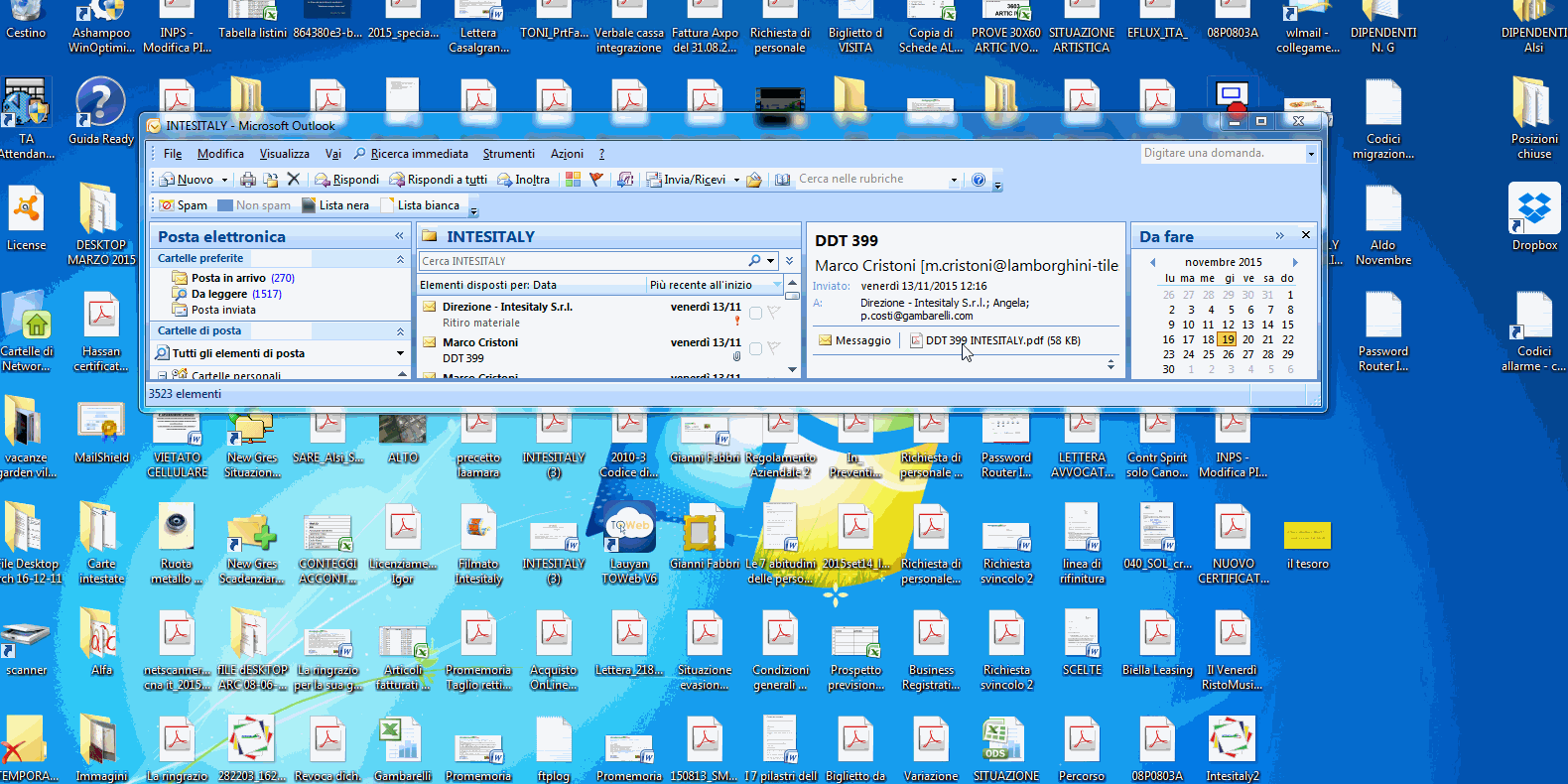The image size is (1568, 784).
Task: Add sender to Lista bianca
Action: coord(421,205)
